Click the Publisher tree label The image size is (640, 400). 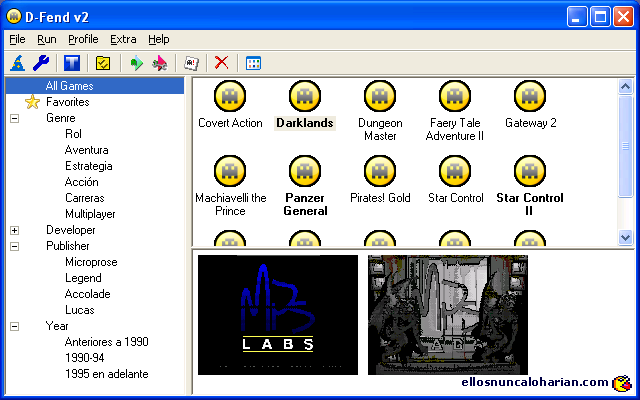pos(67,246)
